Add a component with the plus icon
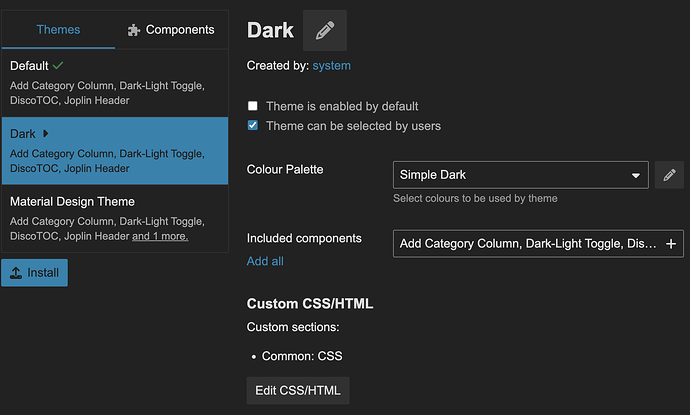This screenshot has height=415, width=690. point(671,244)
